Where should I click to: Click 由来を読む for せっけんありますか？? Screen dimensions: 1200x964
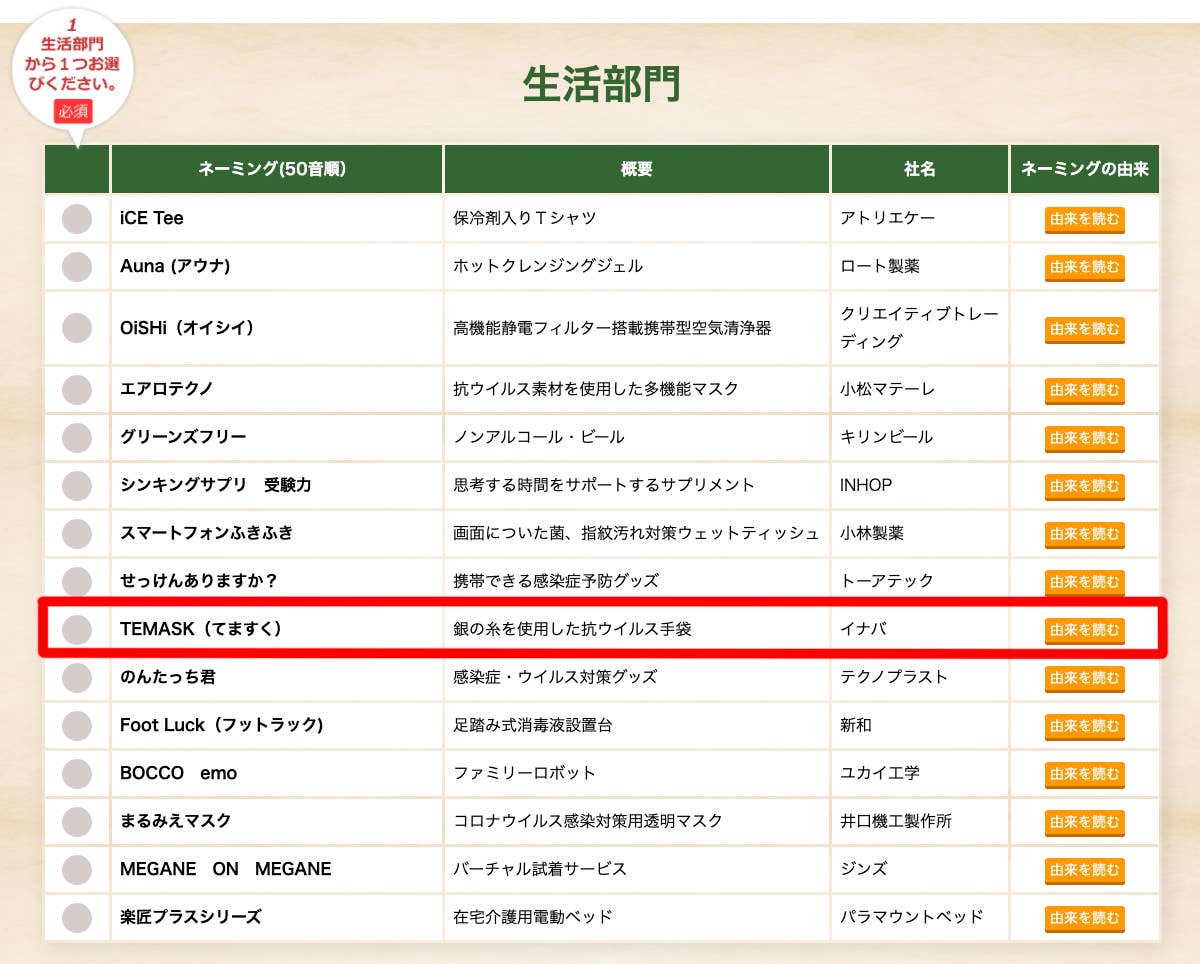1085,582
